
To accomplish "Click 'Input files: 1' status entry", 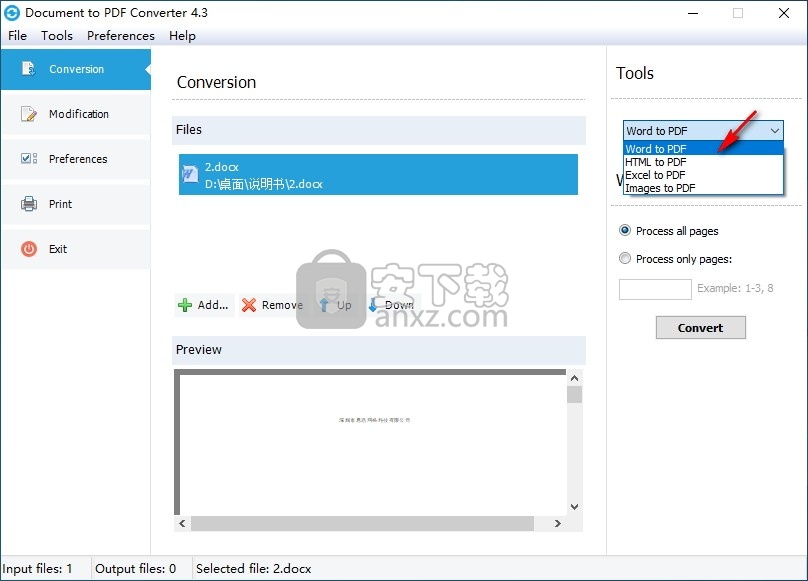I will coord(37,569).
